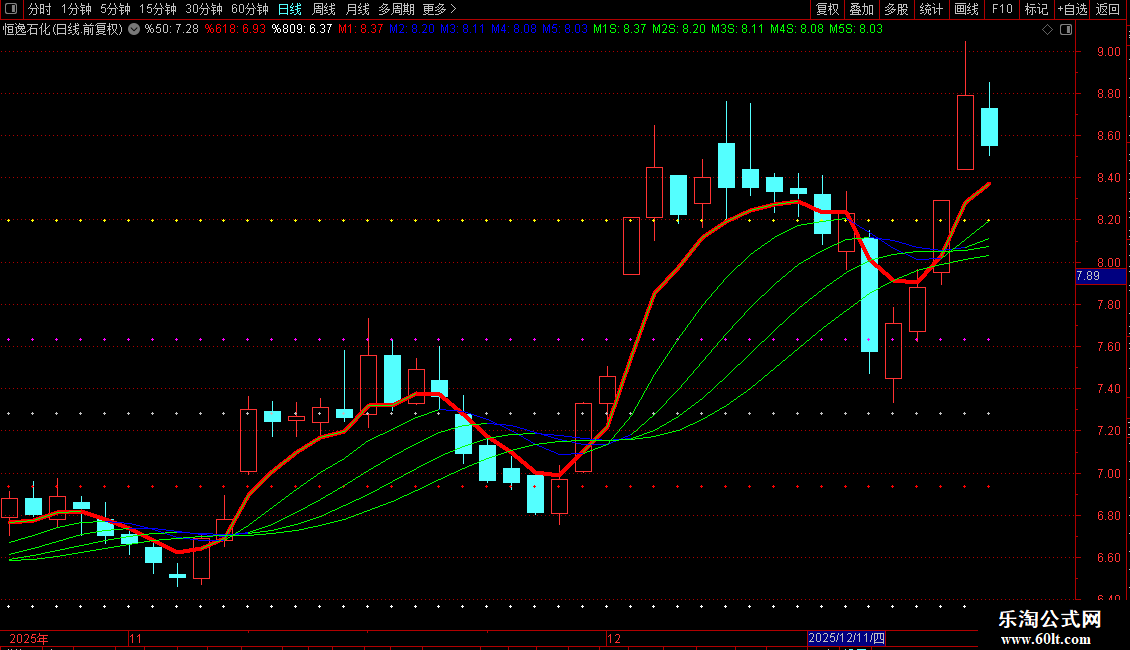
Task: Open the 多周期 multi-period view
Action: [396, 9]
